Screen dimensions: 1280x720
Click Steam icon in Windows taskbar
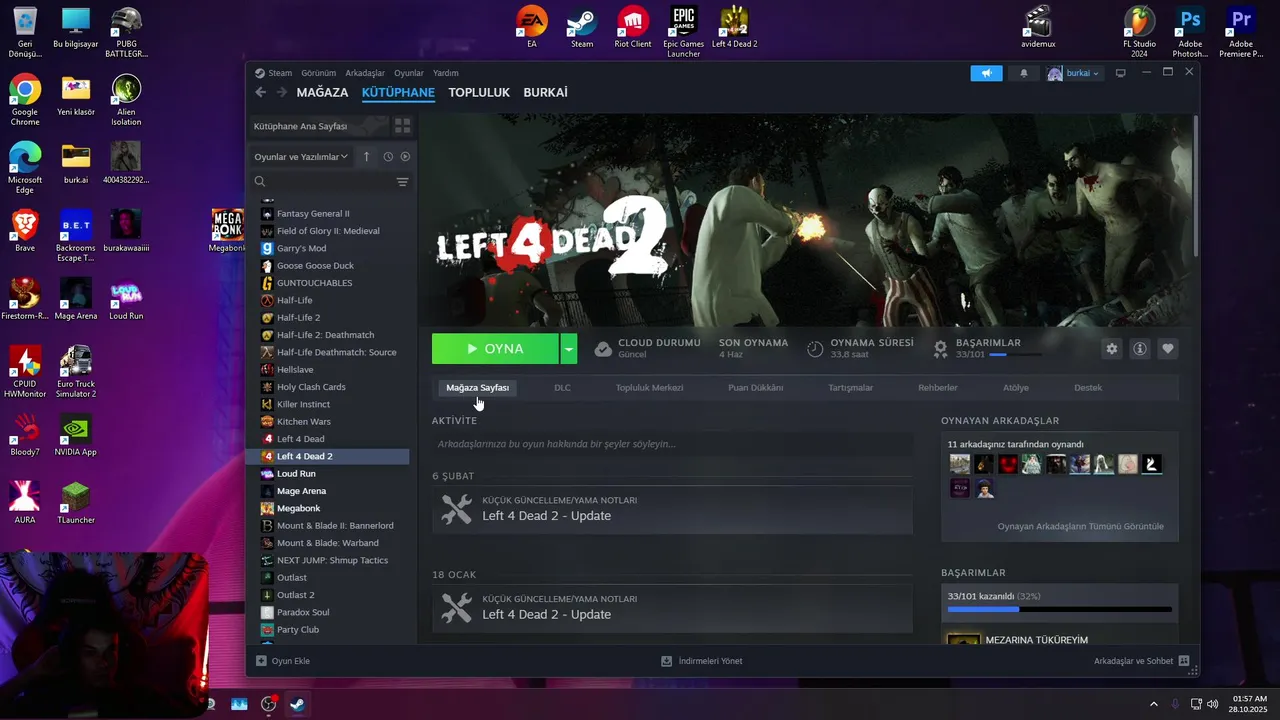tap(297, 704)
